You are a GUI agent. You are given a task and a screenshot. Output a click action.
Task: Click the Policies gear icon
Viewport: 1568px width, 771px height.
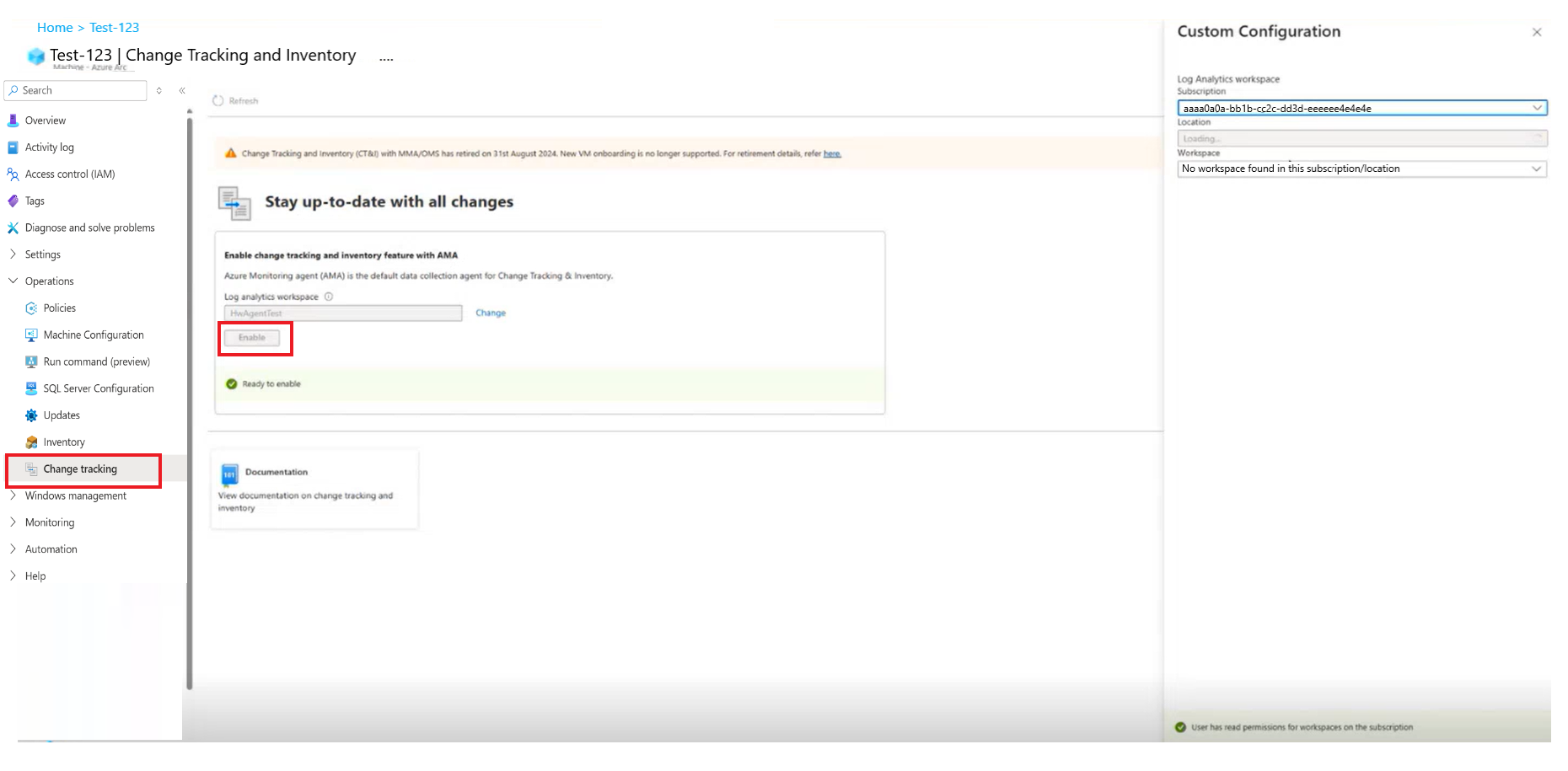pos(31,308)
